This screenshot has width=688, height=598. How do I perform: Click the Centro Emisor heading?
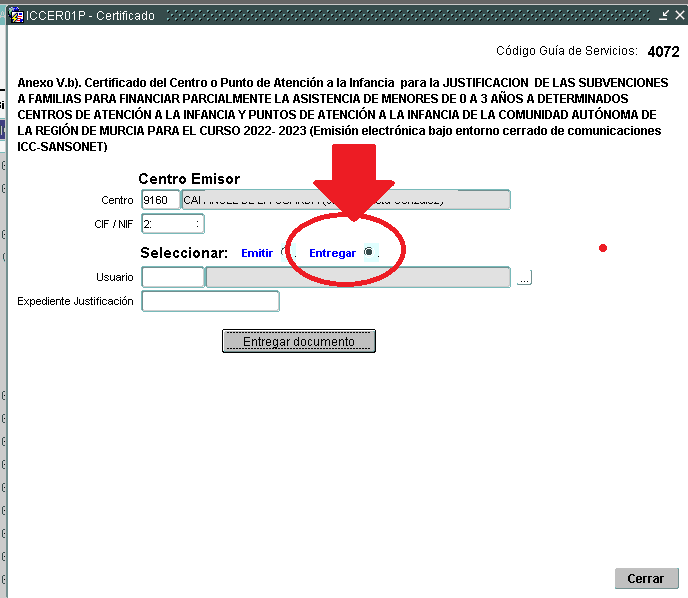point(189,179)
